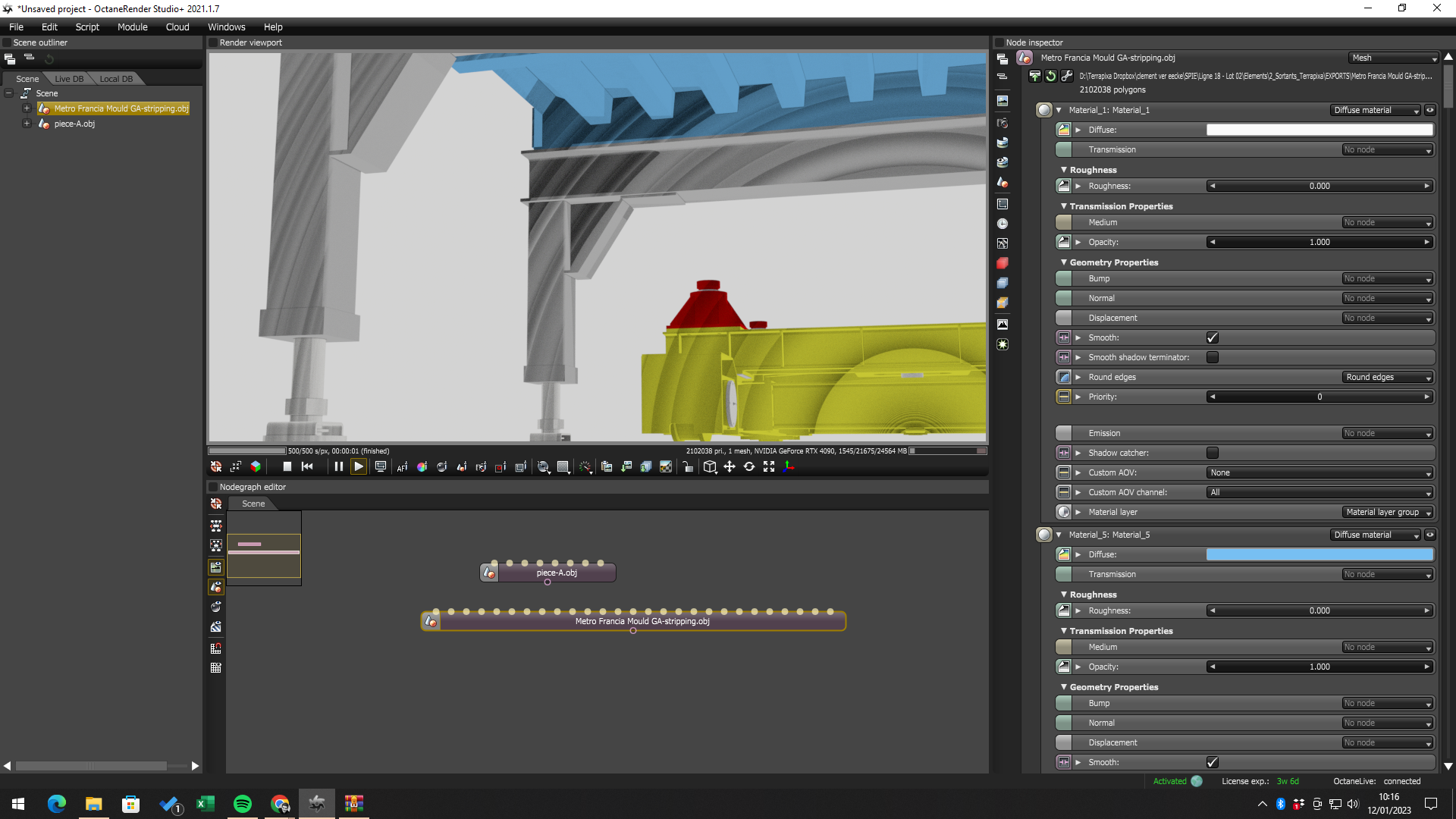Image resolution: width=1456 pixels, height=819 pixels.
Task: Open Material_1 Diffuse material type dropdown
Action: (1376, 110)
